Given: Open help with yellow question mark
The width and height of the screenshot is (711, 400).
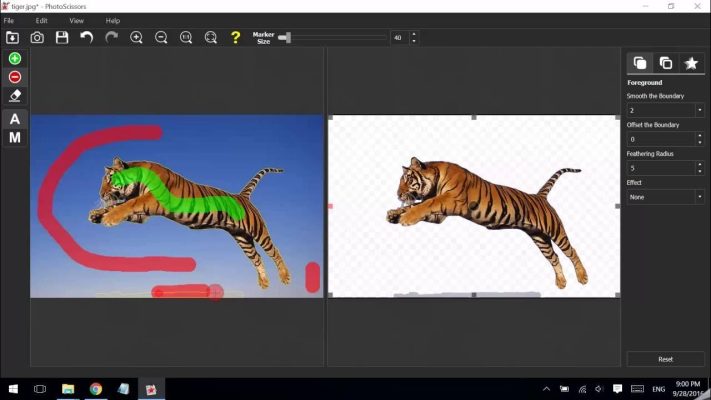Looking at the screenshot, I should pos(236,37).
